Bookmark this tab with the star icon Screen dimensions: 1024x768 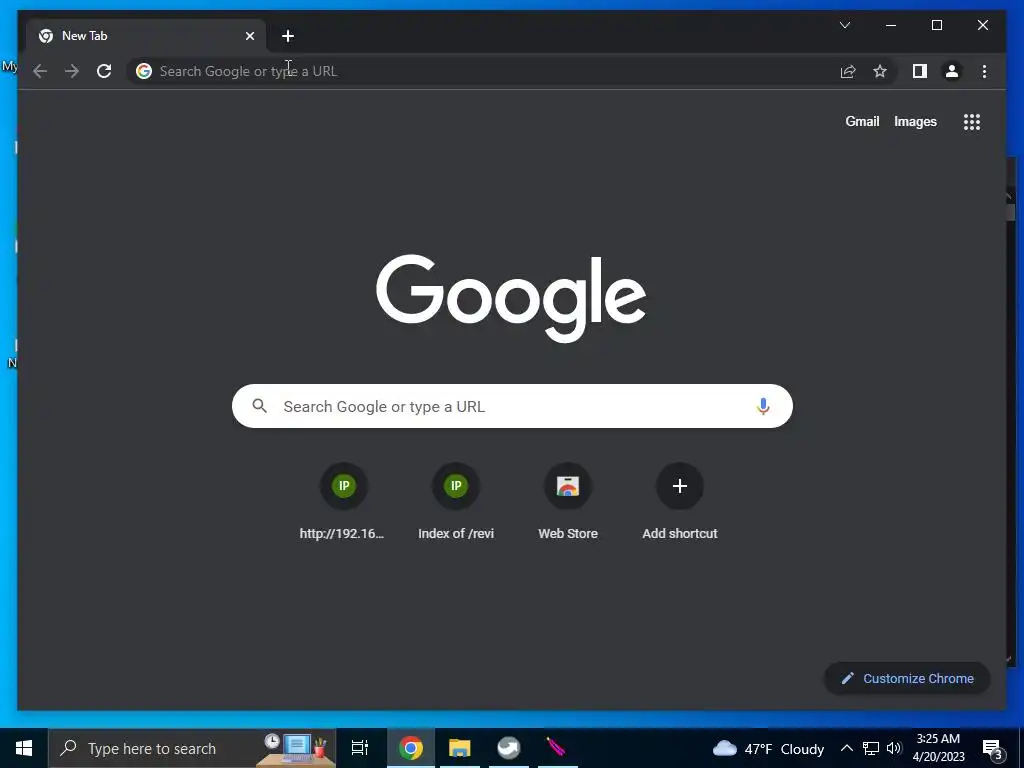(x=880, y=71)
